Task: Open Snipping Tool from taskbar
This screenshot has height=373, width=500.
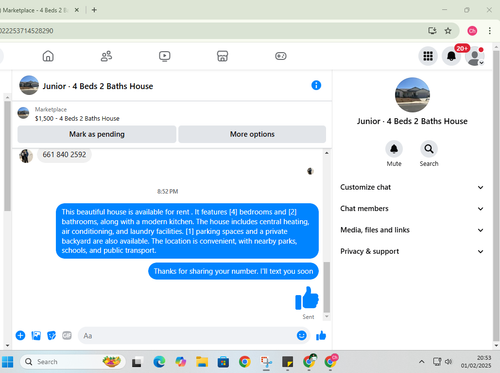Action: click(266, 362)
